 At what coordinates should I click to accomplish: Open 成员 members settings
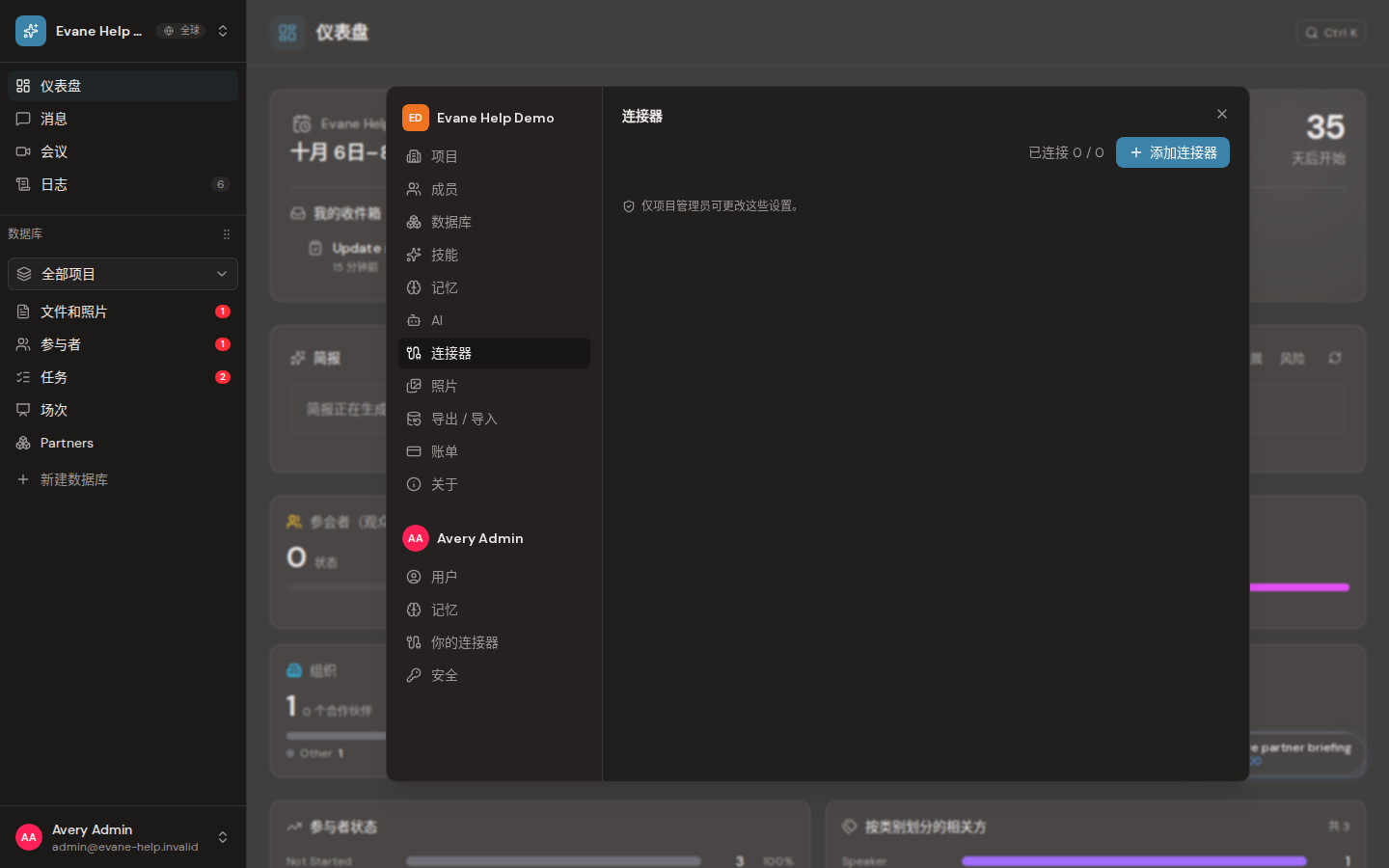click(494, 189)
